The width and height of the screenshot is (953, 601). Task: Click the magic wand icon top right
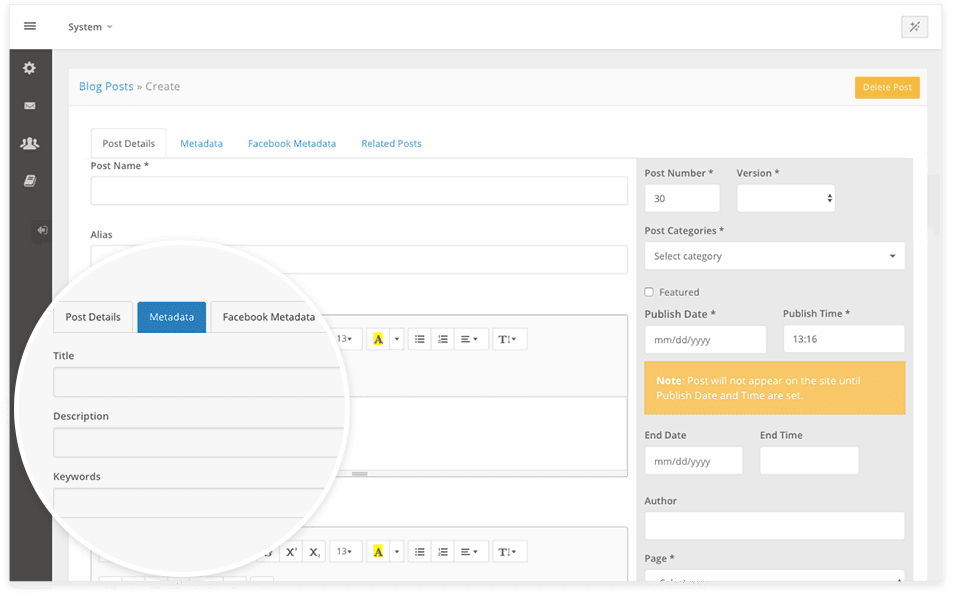(914, 27)
